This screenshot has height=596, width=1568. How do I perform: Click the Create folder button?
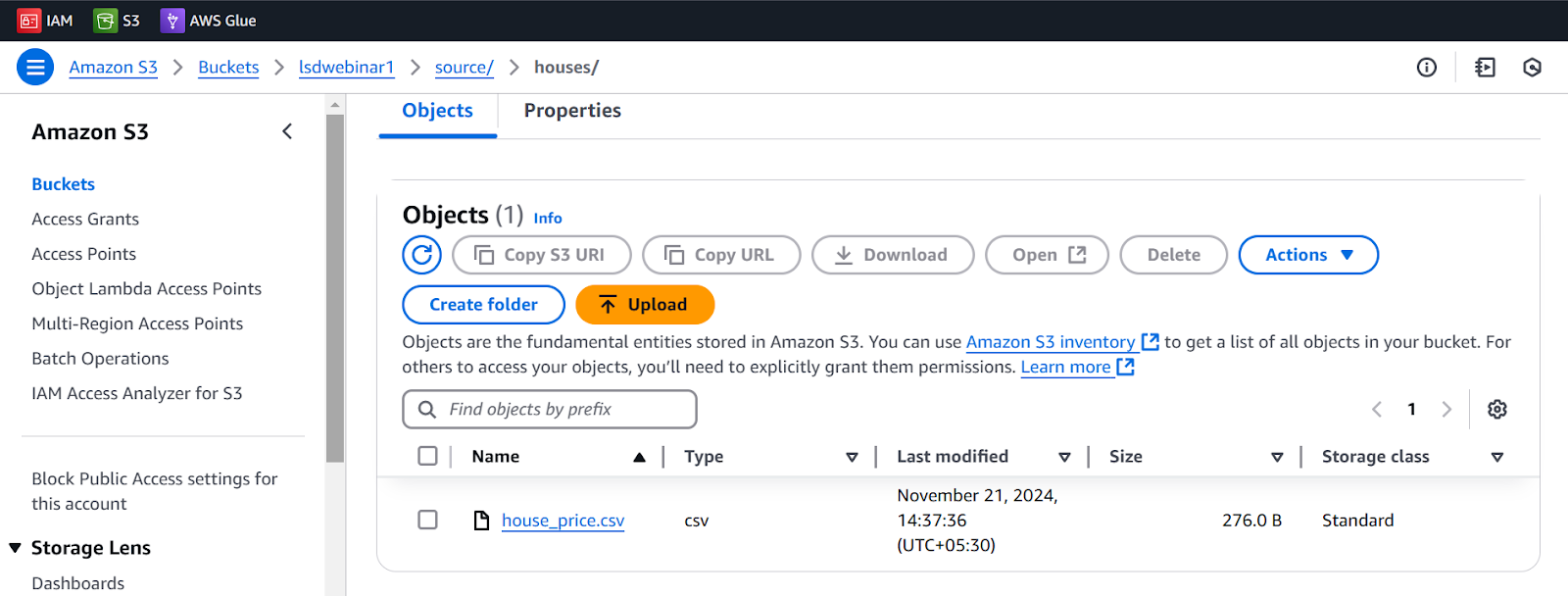483,305
